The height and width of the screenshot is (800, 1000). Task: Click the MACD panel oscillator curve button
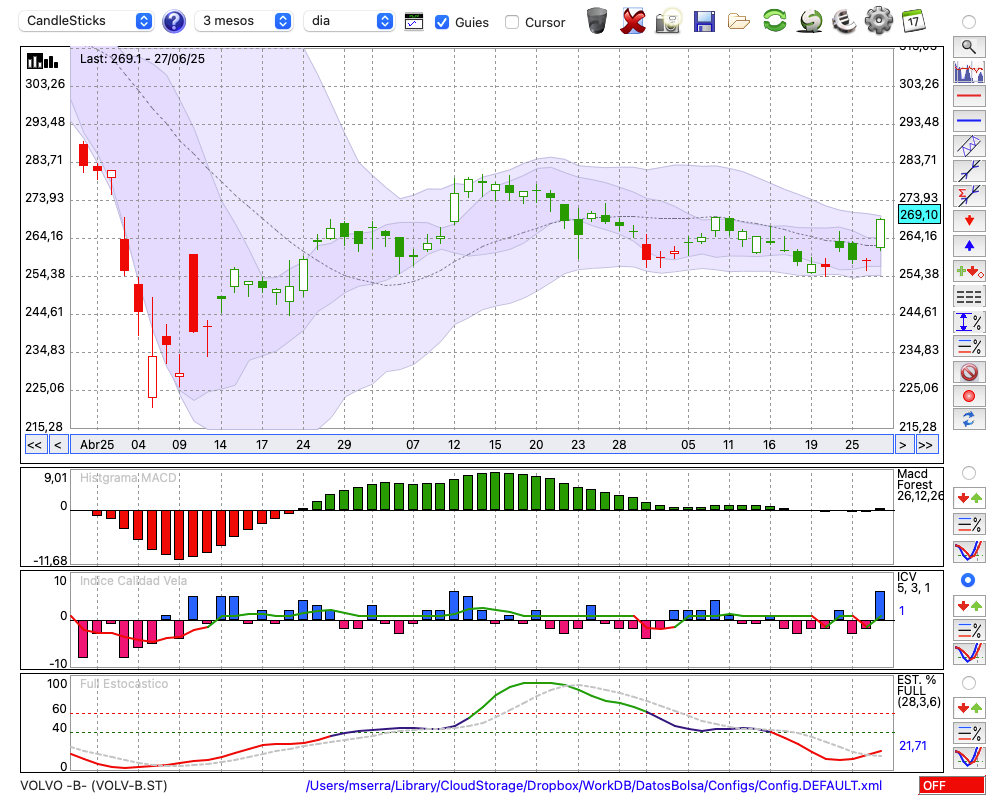click(969, 551)
